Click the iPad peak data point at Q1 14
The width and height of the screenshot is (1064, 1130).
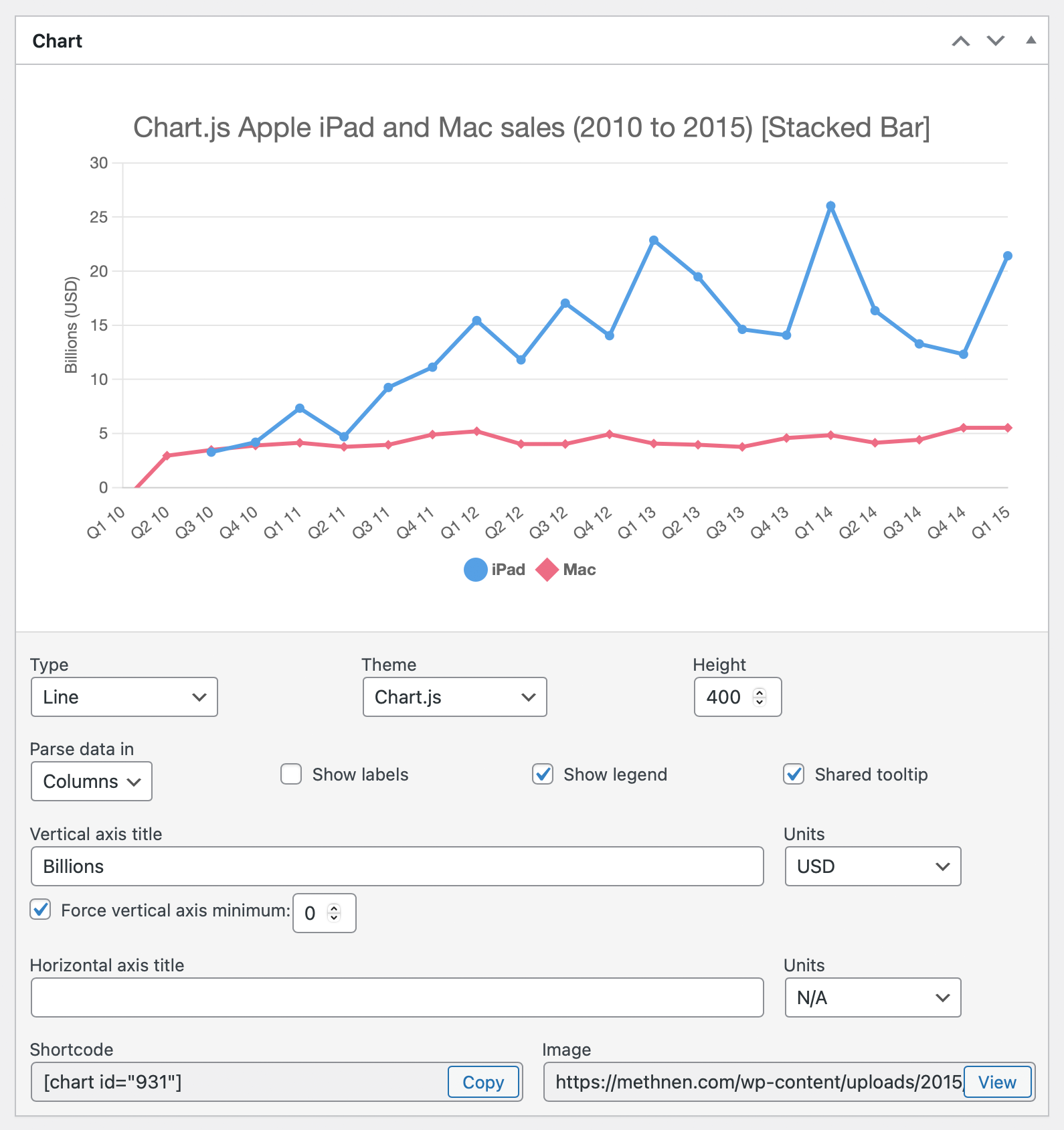coord(830,206)
